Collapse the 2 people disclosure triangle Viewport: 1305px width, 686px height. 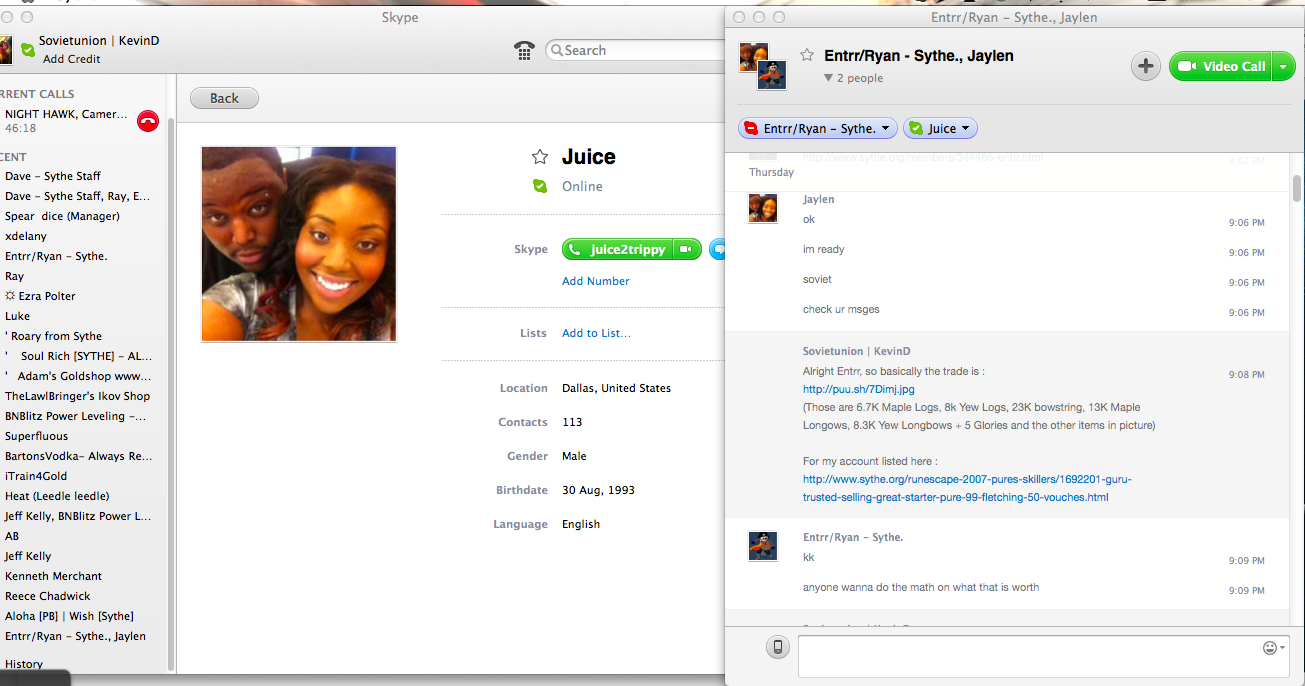(828, 78)
